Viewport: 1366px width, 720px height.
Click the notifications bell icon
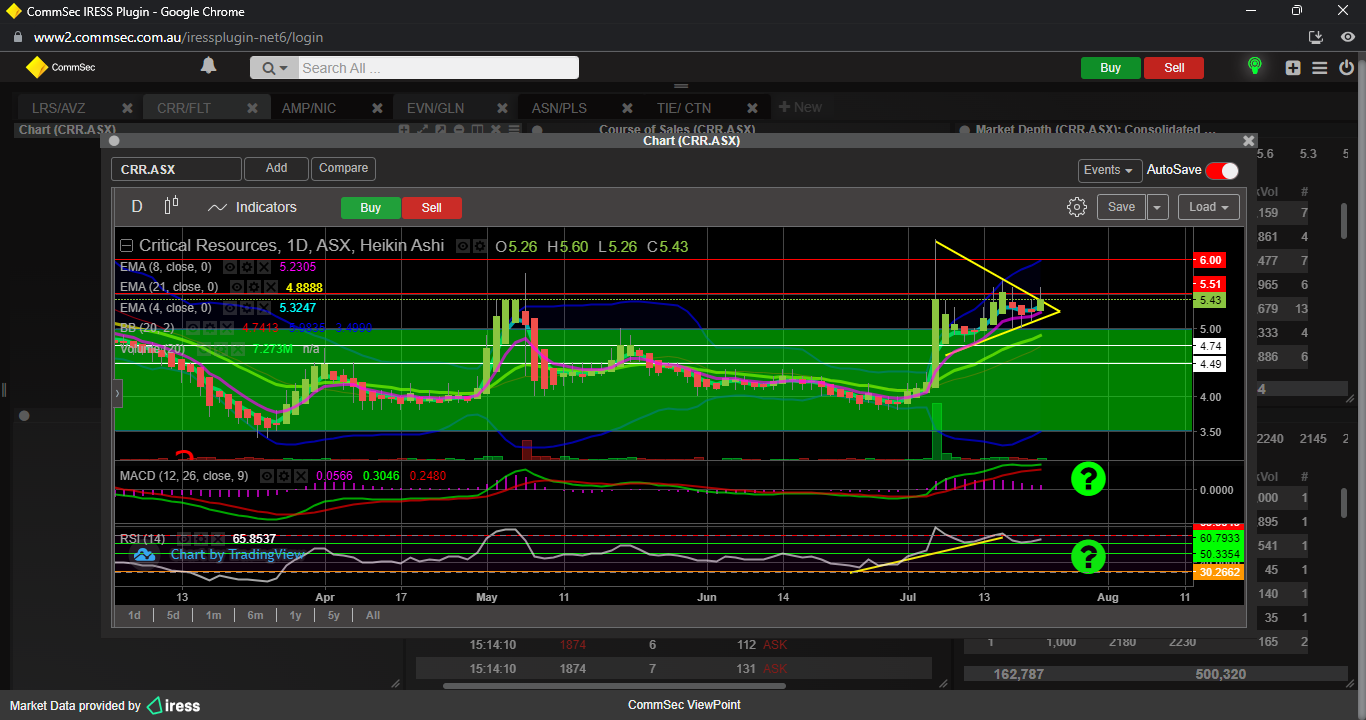tap(208, 66)
